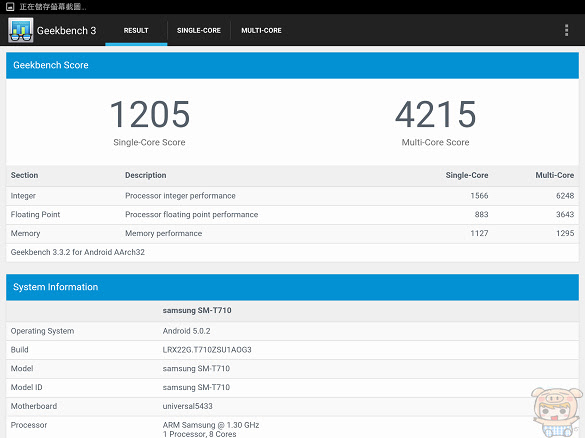Click Memory multi-core value 1295
585x438 pixels.
pos(565,234)
